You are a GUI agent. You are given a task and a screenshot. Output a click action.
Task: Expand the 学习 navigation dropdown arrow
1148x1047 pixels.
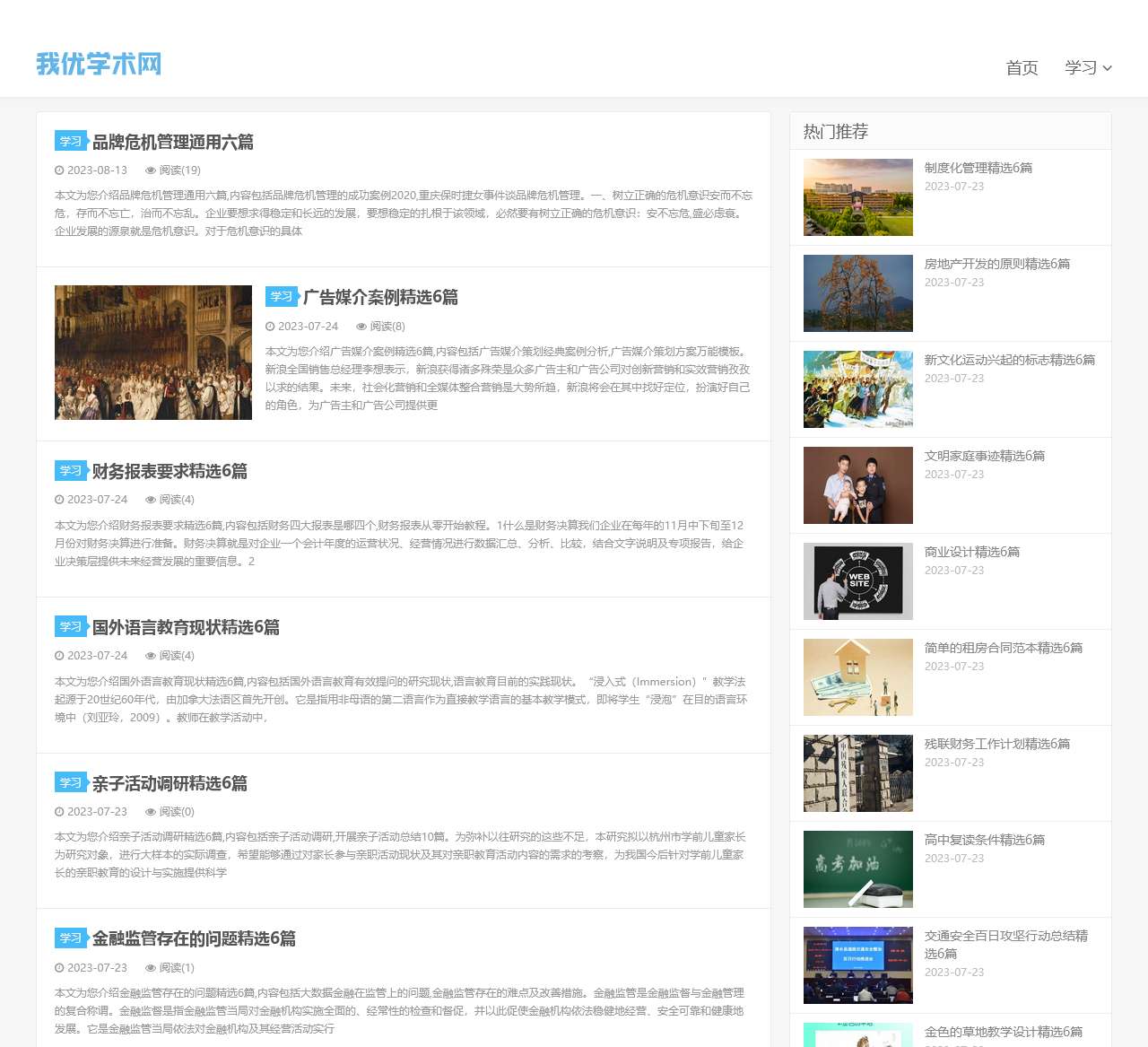click(x=1109, y=69)
